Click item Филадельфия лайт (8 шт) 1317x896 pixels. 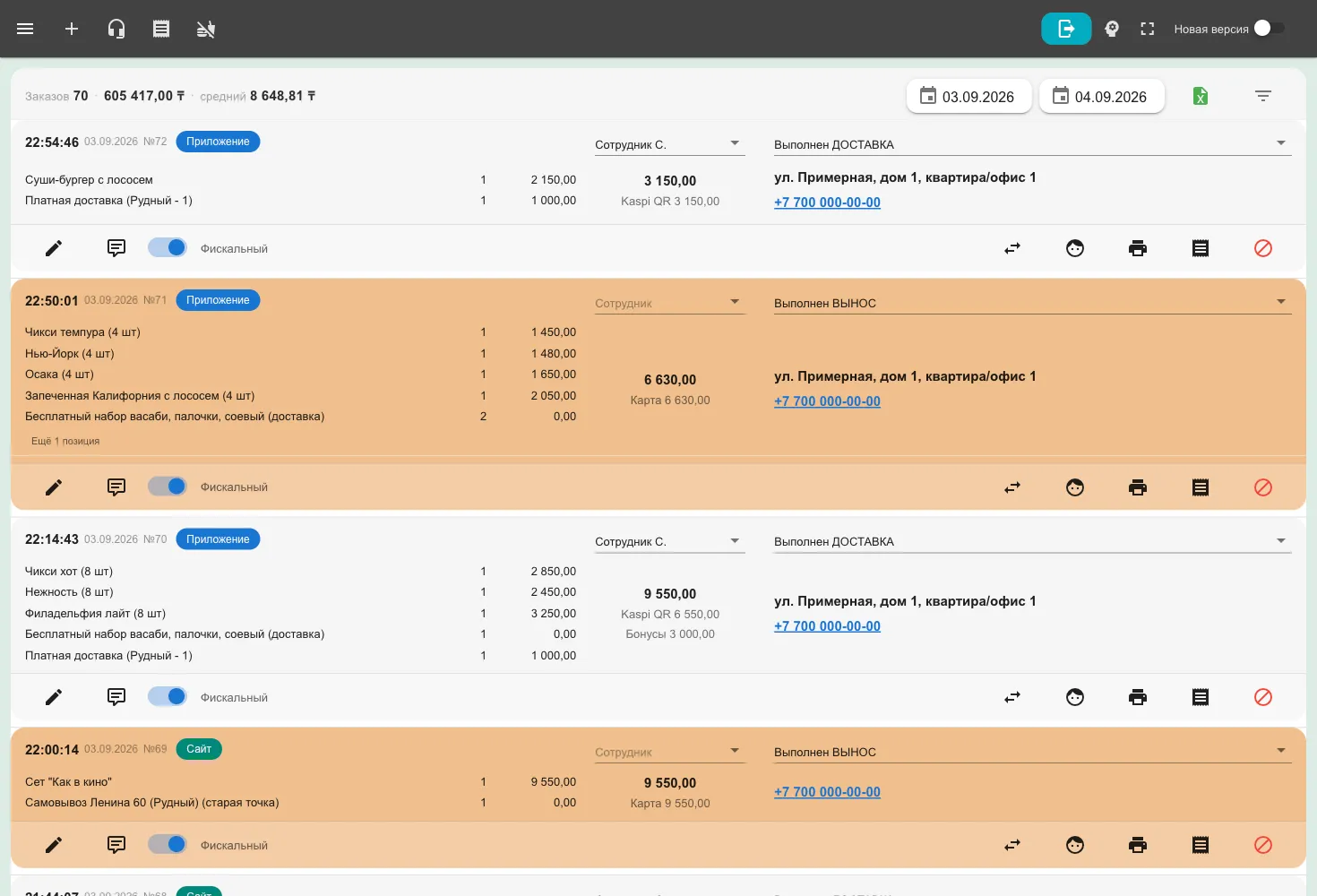point(95,614)
